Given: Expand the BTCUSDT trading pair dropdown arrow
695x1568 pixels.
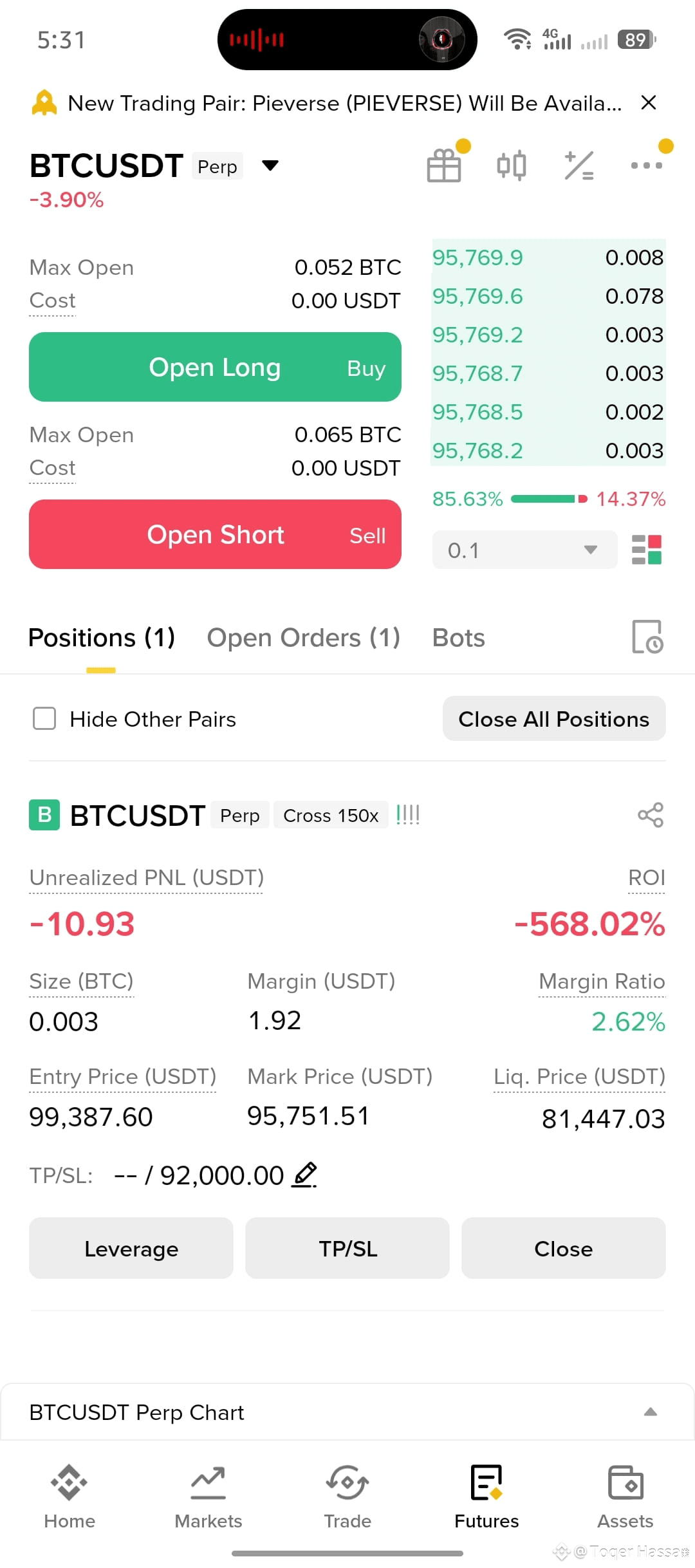Looking at the screenshot, I should [x=270, y=166].
